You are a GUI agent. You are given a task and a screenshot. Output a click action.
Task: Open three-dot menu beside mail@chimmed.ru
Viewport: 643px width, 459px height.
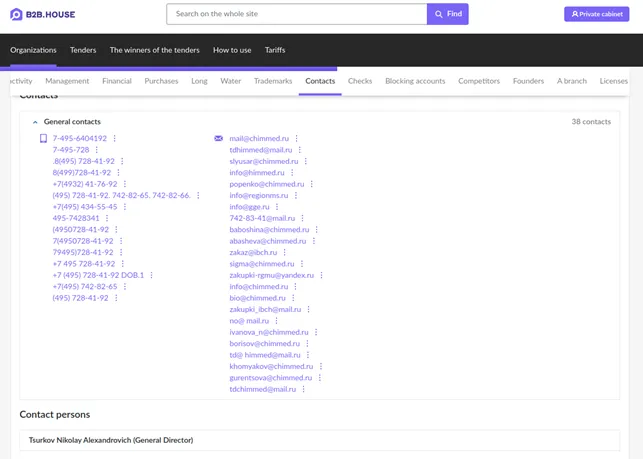coord(297,139)
